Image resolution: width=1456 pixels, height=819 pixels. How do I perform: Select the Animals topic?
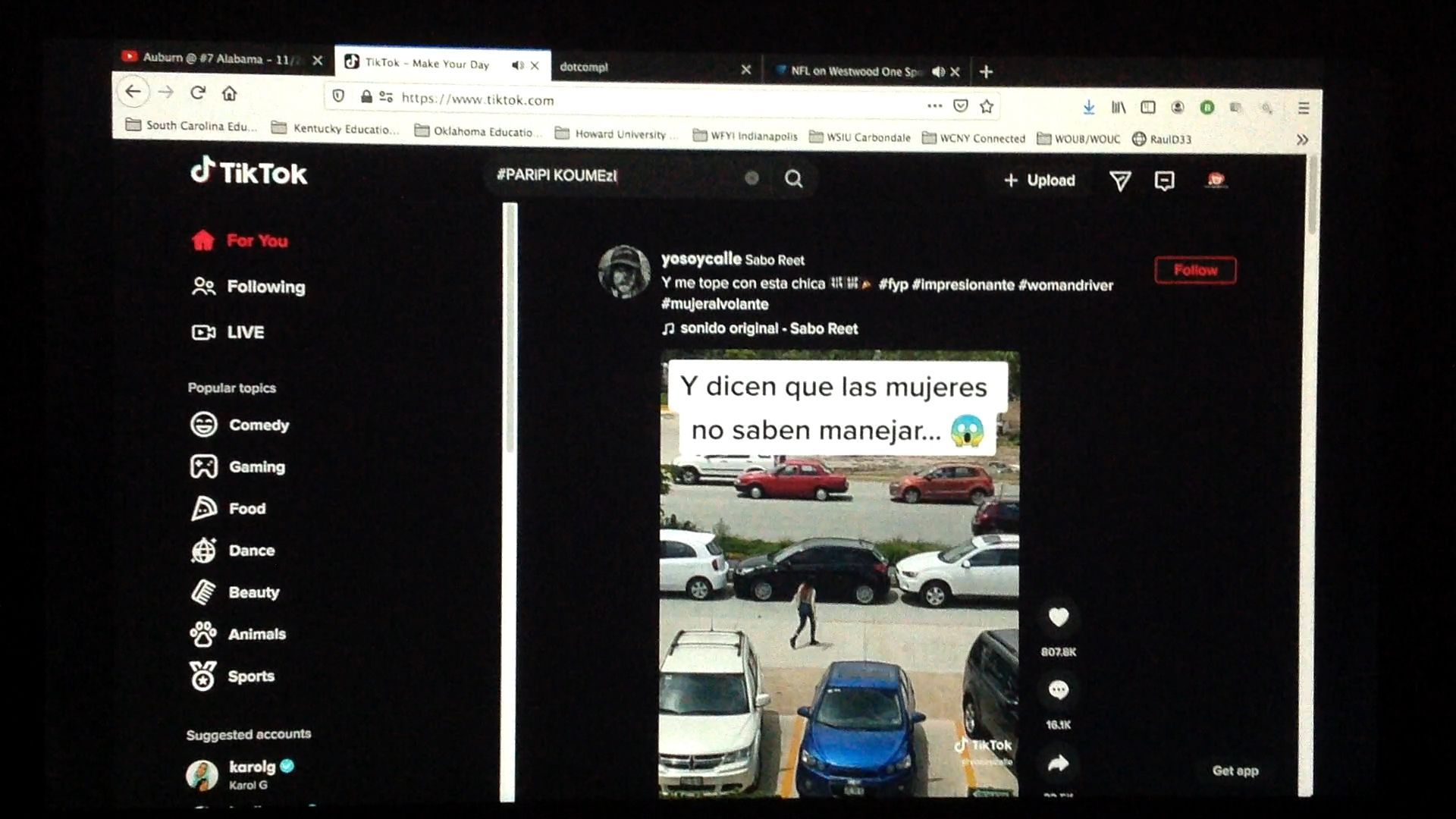point(237,634)
